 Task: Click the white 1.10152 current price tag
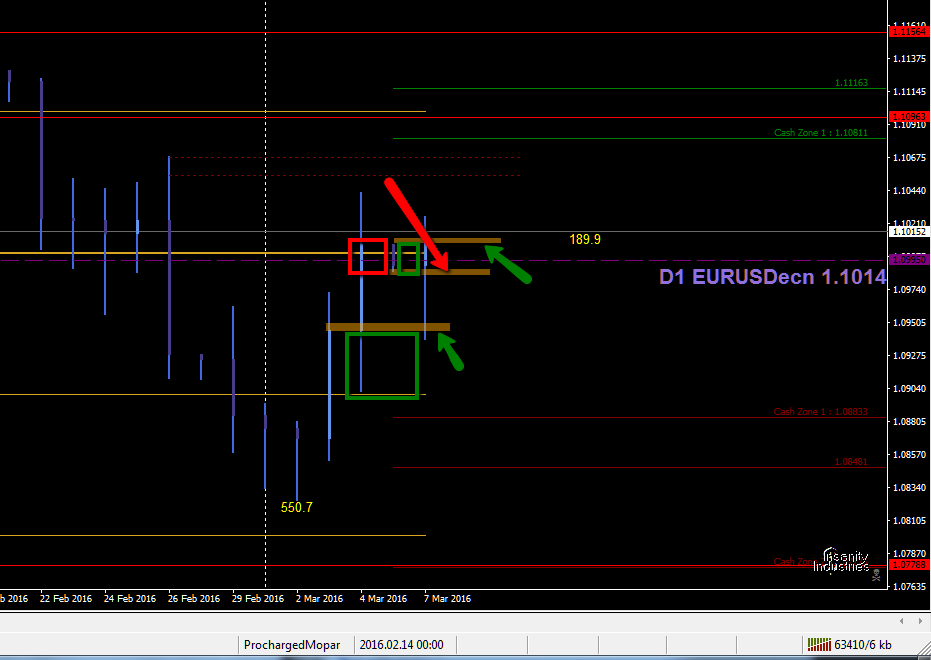(x=910, y=231)
